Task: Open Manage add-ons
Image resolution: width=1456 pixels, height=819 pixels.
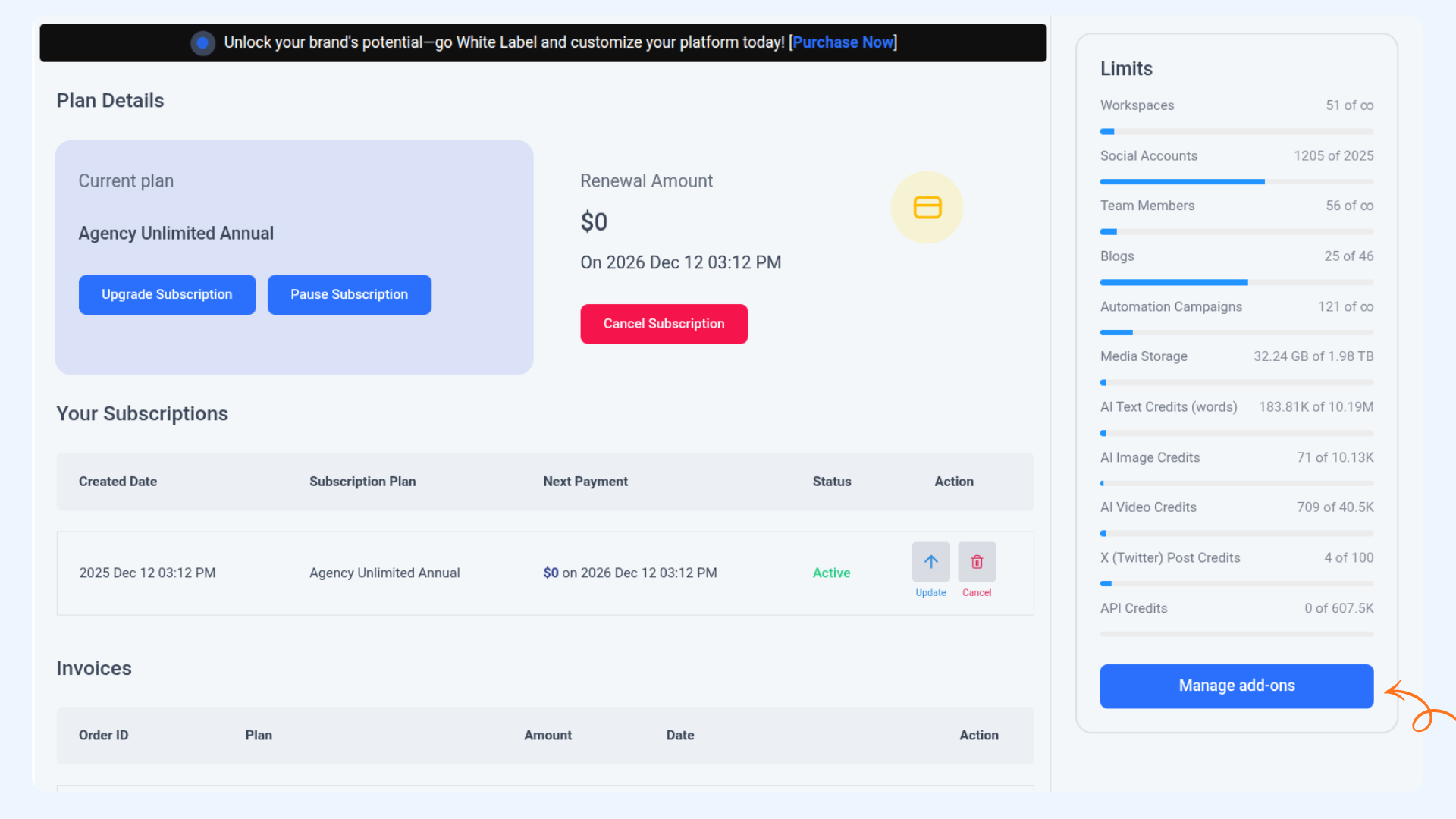Action: pos(1236,686)
